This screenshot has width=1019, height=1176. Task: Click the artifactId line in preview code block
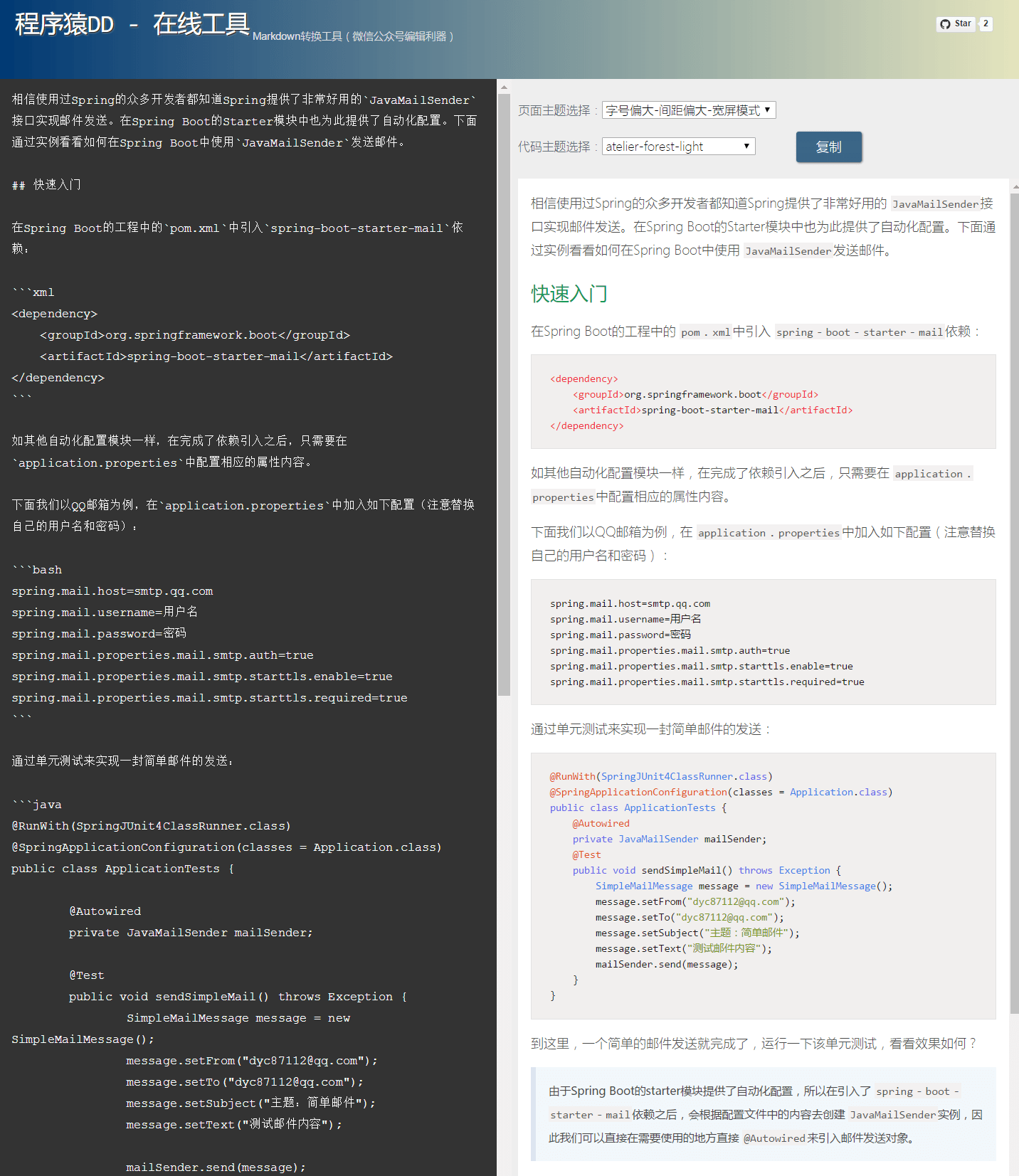click(x=713, y=410)
